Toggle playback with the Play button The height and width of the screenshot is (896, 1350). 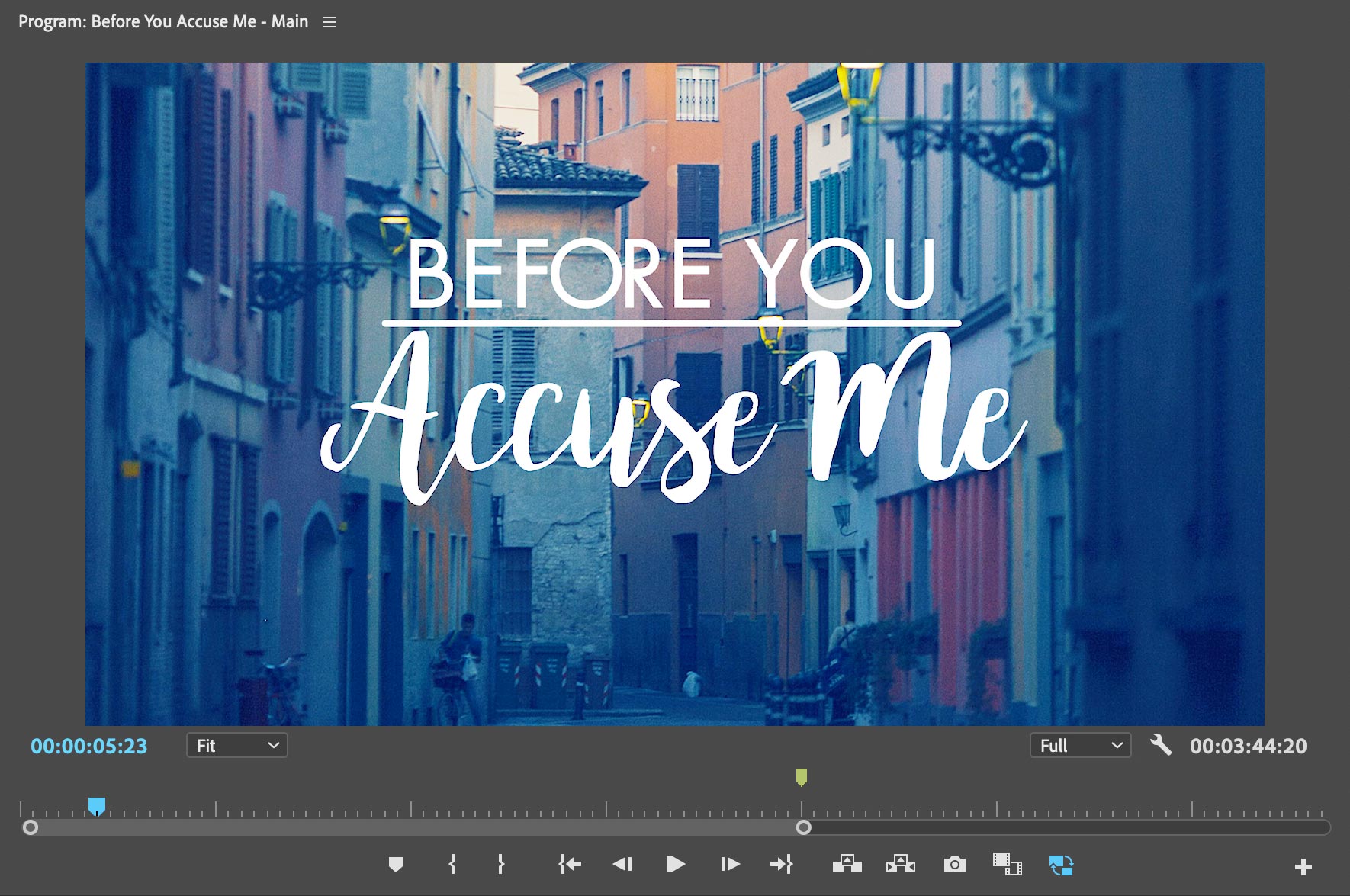[x=675, y=864]
